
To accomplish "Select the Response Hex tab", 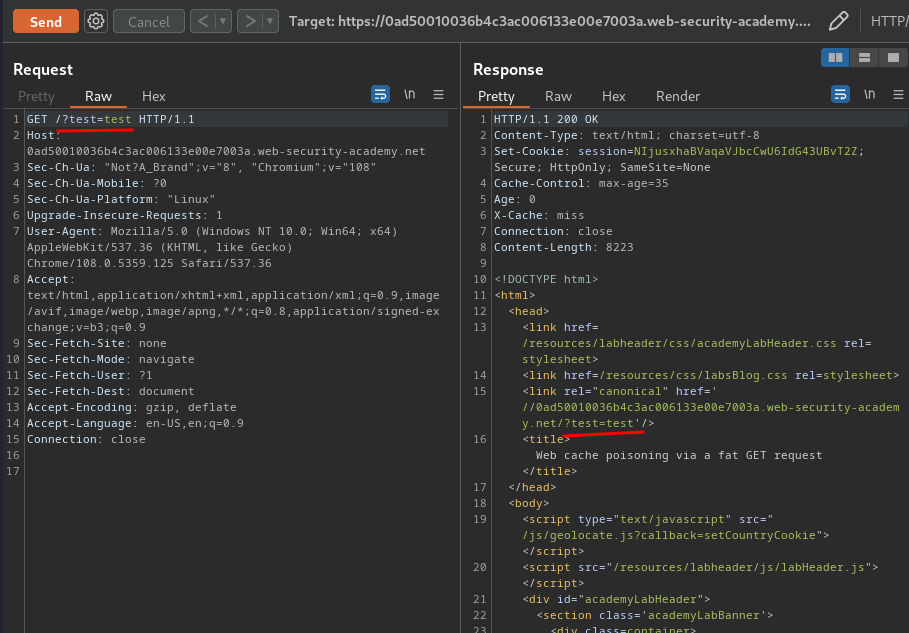I will (613, 96).
